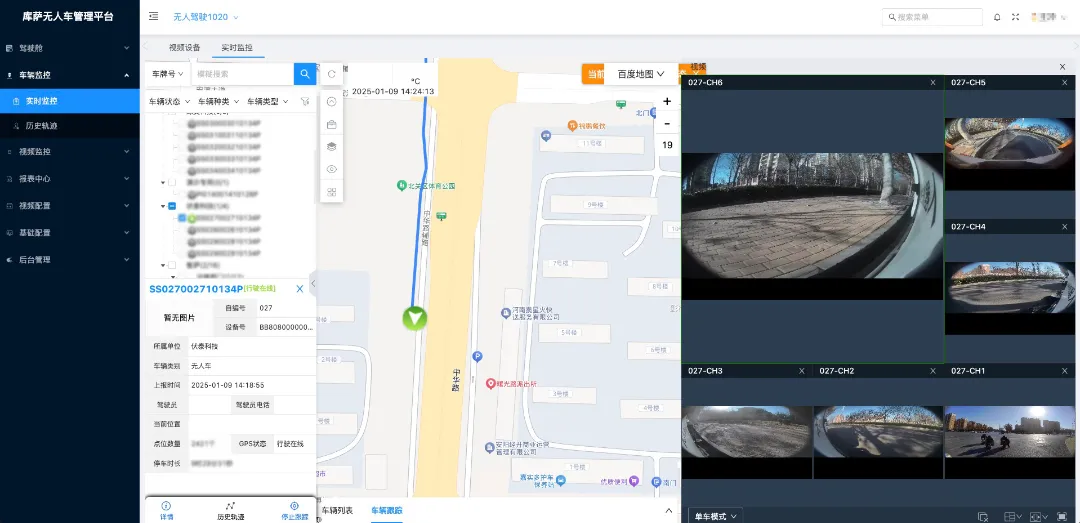Image resolution: width=1080 pixels, height=523 pixels.
Task: Open the map layers stack tool
Action: pos(332,146)
